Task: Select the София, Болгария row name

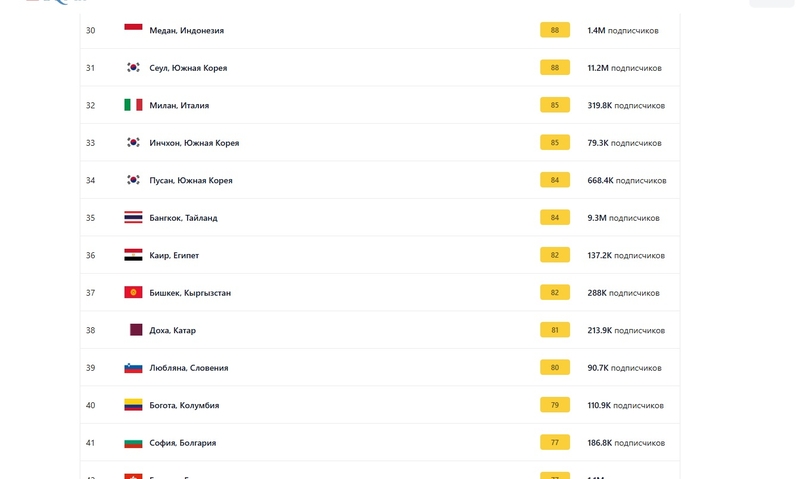Action: pyautogui.click(x=183, y=443)
